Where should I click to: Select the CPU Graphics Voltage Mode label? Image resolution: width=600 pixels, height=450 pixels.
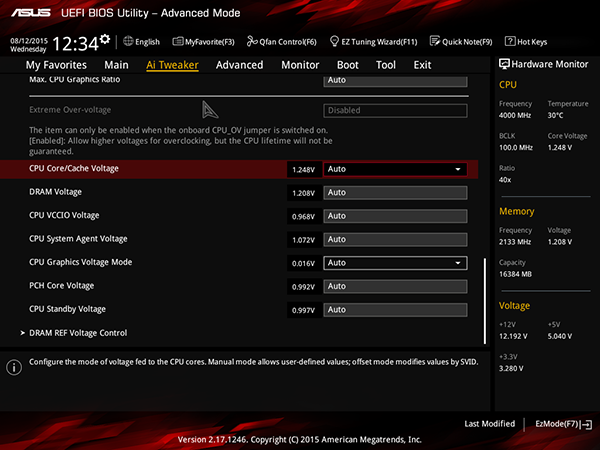pyautogui.click(x=81, y=262)
